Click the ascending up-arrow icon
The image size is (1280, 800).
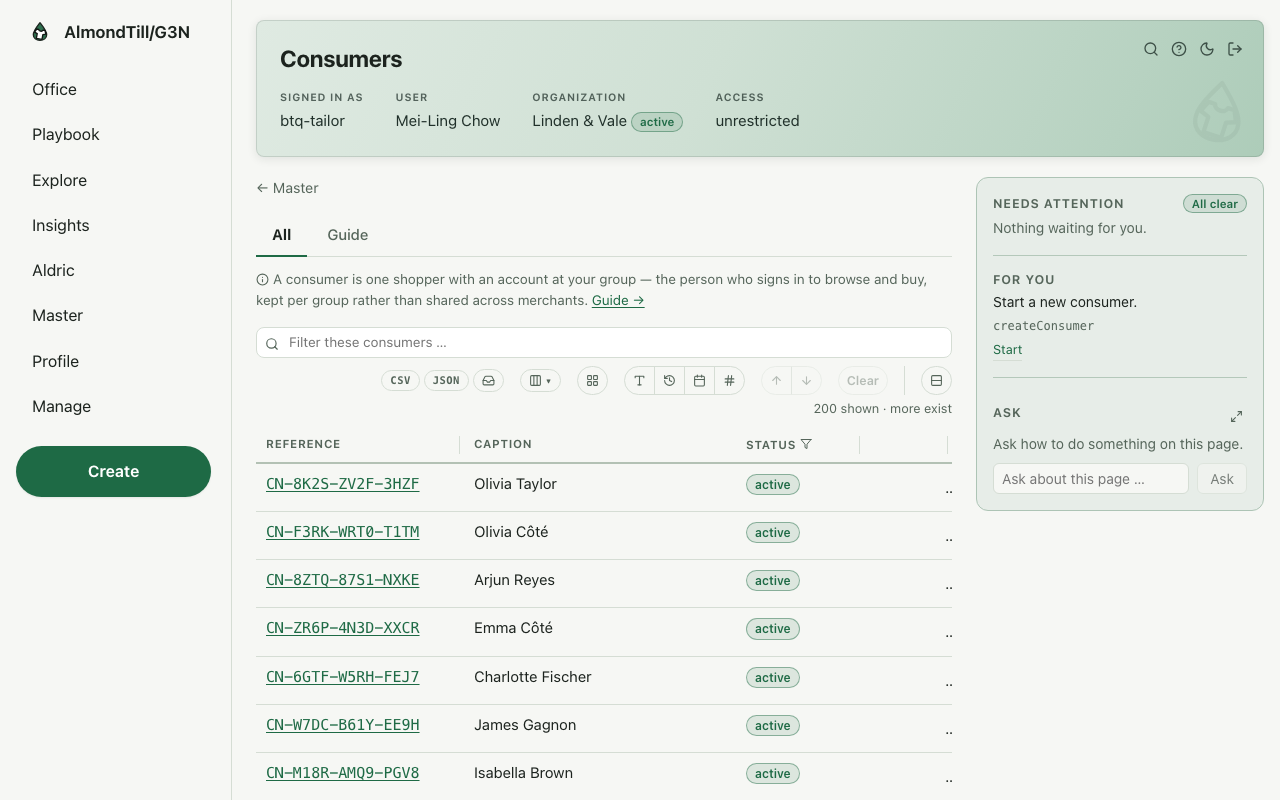point(776,381)
